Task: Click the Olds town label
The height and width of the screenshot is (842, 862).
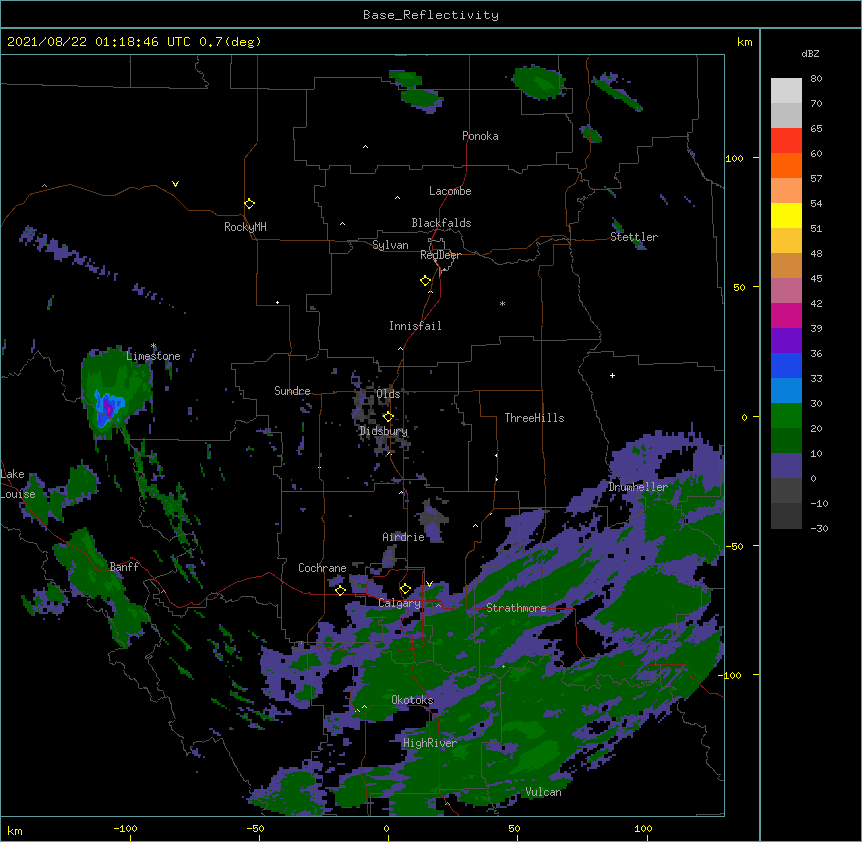Action: pos(388,394)
